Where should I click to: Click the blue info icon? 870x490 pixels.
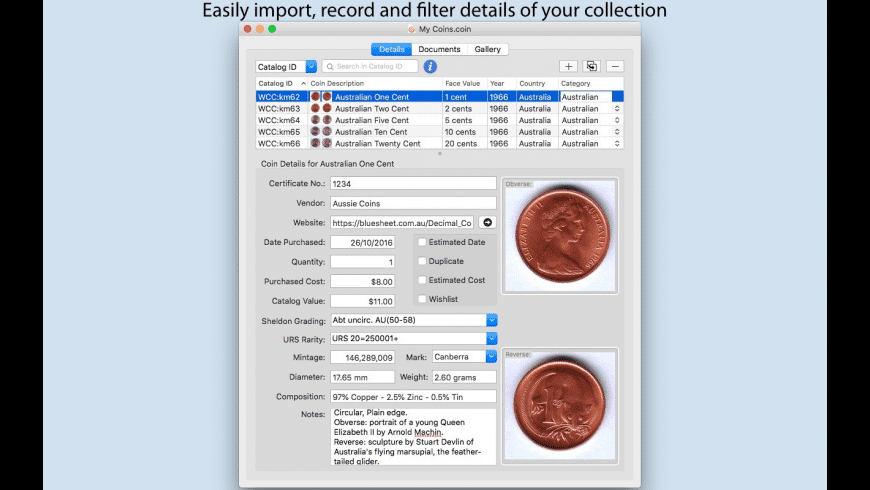pyautogui.click(x=430, y=67)
